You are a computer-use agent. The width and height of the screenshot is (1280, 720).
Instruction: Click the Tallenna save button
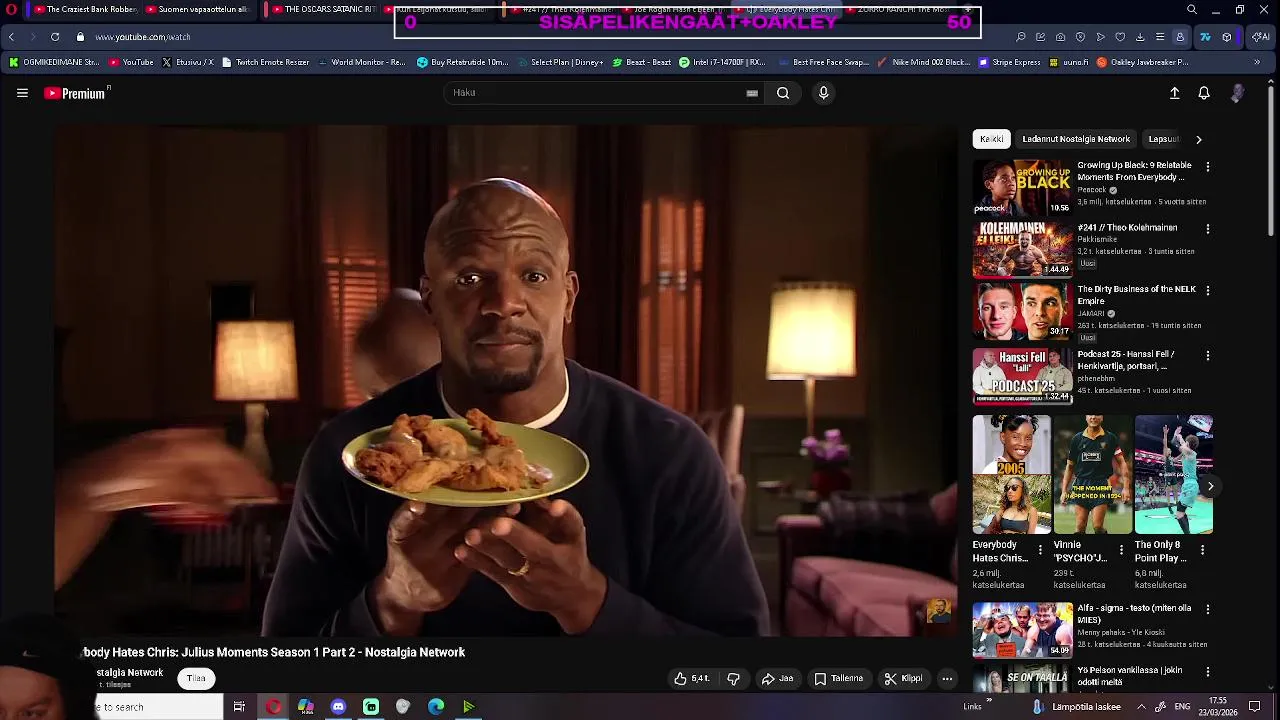pyautogui.click(x=838, y=678)
